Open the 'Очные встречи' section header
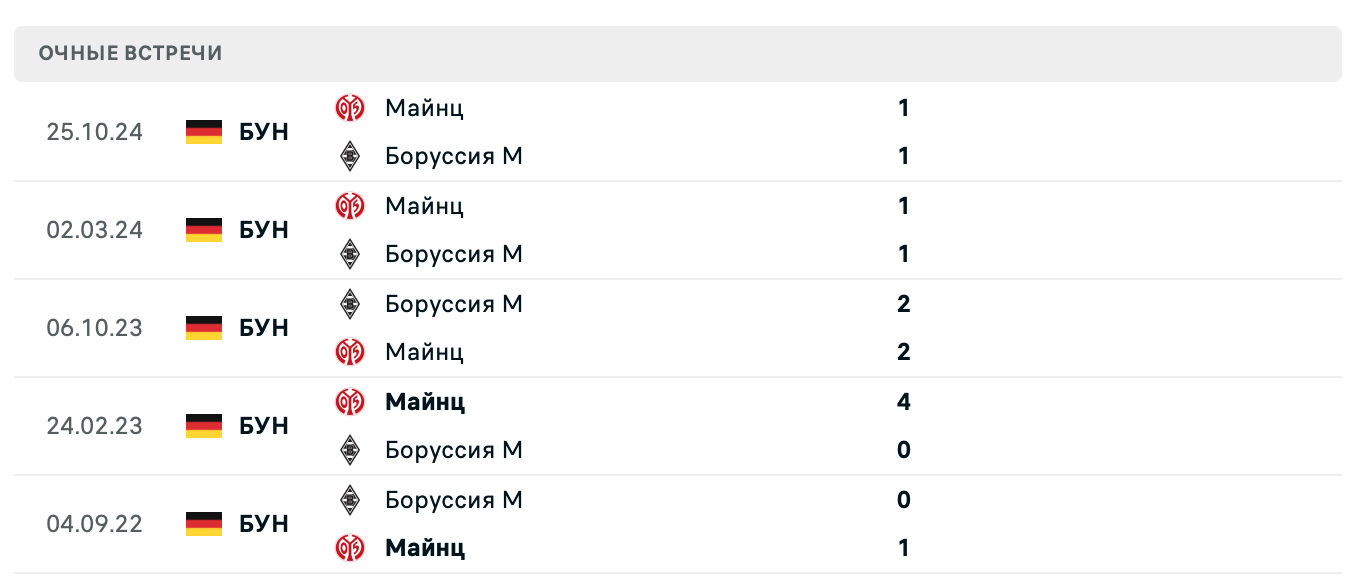 click(130, 54)
